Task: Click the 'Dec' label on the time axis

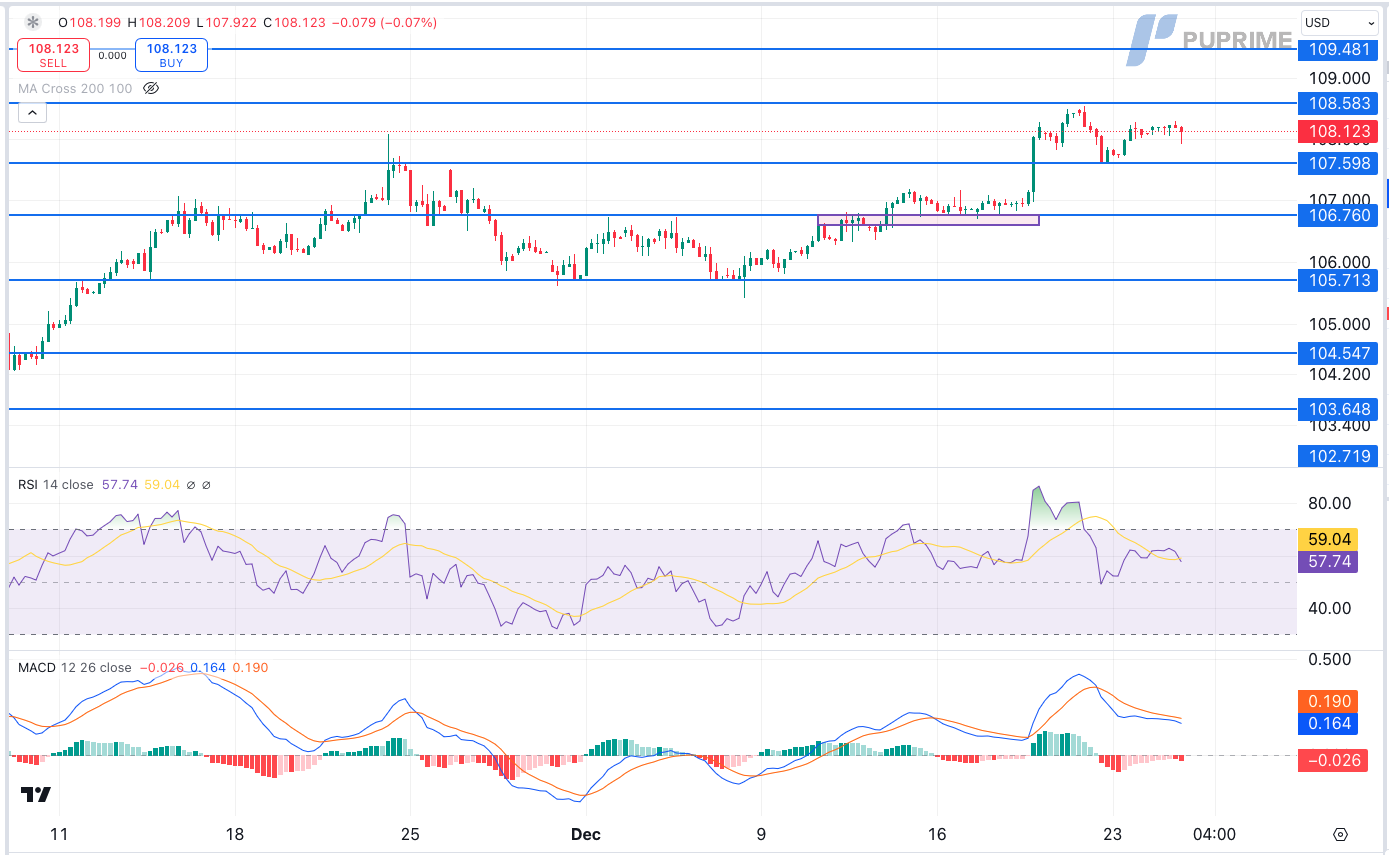Action: pos(585,834)
